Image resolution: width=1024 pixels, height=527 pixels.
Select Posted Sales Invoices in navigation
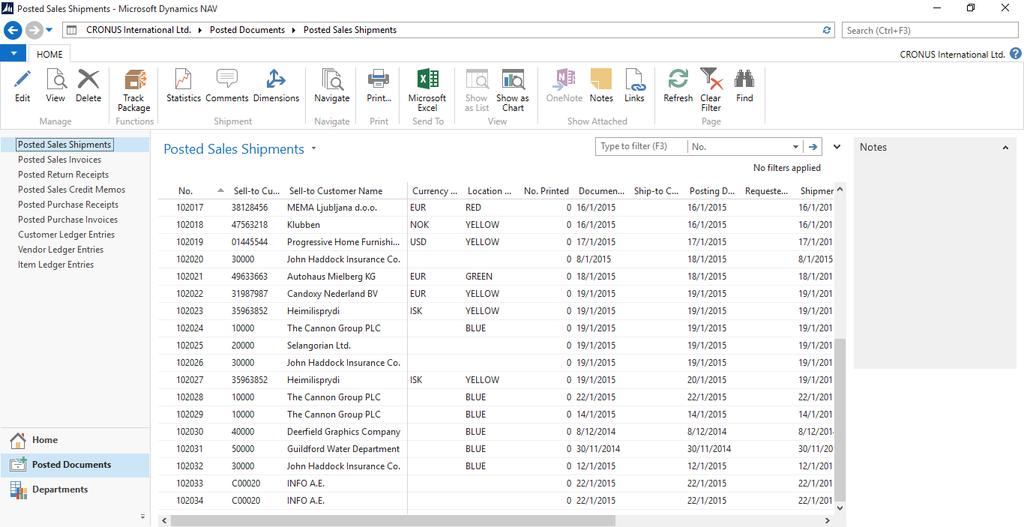[x=59, y=159]
